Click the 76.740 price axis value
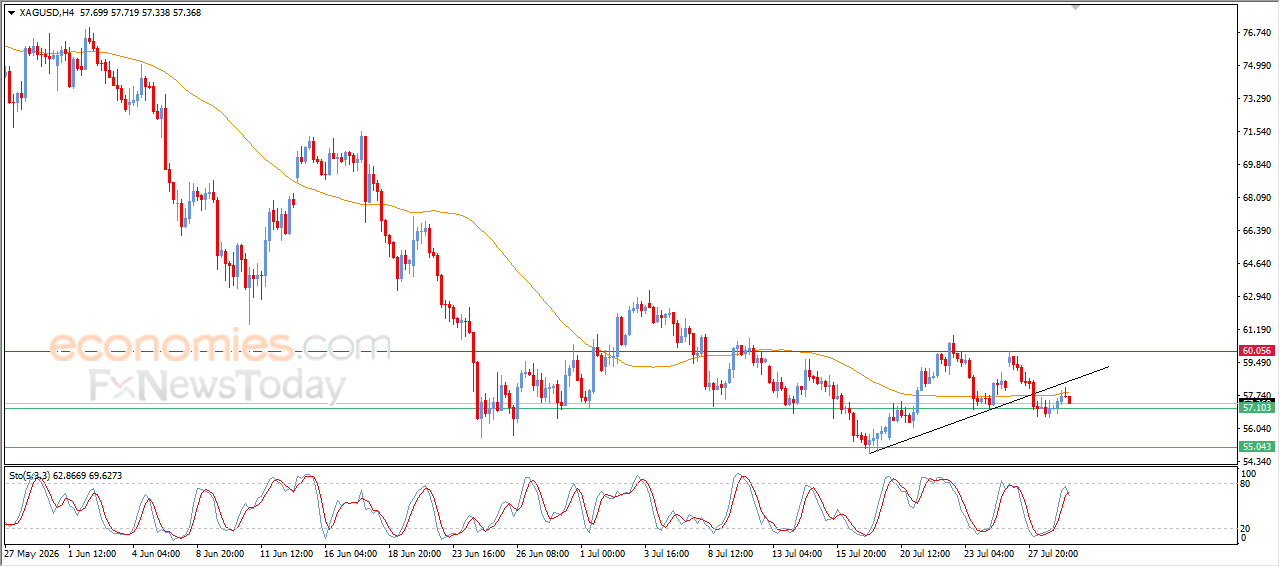 pos(1258,33)
